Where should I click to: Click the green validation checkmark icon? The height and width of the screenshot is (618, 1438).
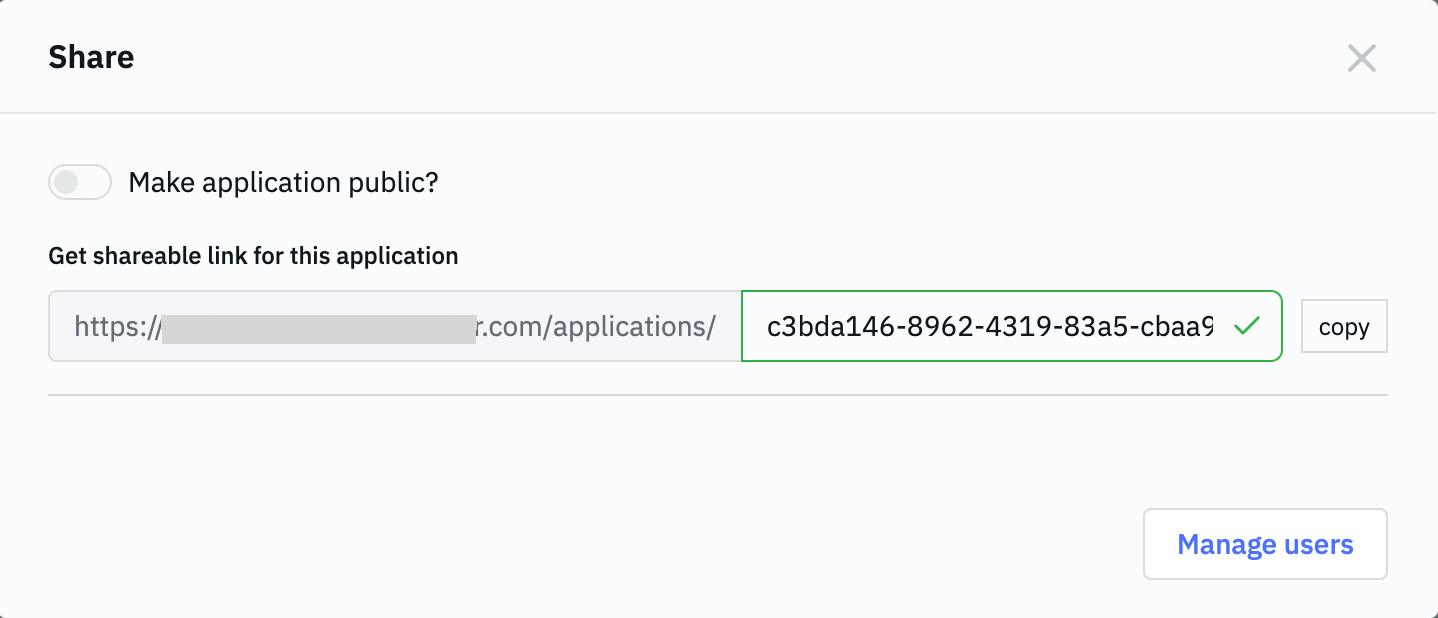click(x=1245, y=326)
